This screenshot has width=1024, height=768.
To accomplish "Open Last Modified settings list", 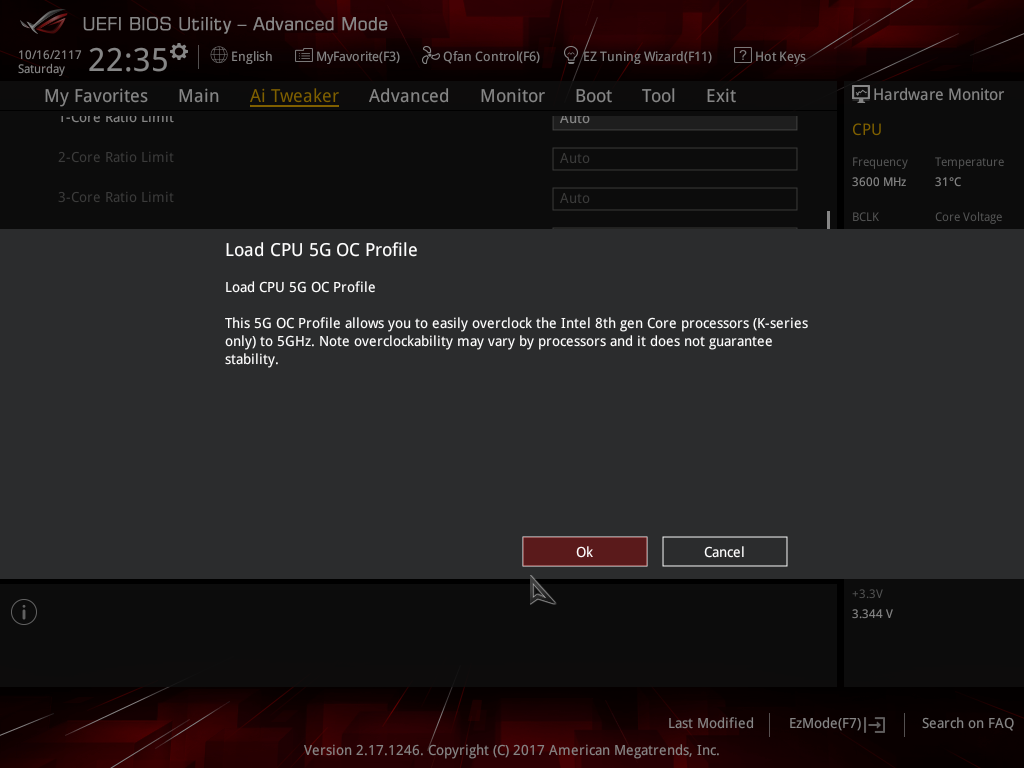I will click(x=711, y=723).
